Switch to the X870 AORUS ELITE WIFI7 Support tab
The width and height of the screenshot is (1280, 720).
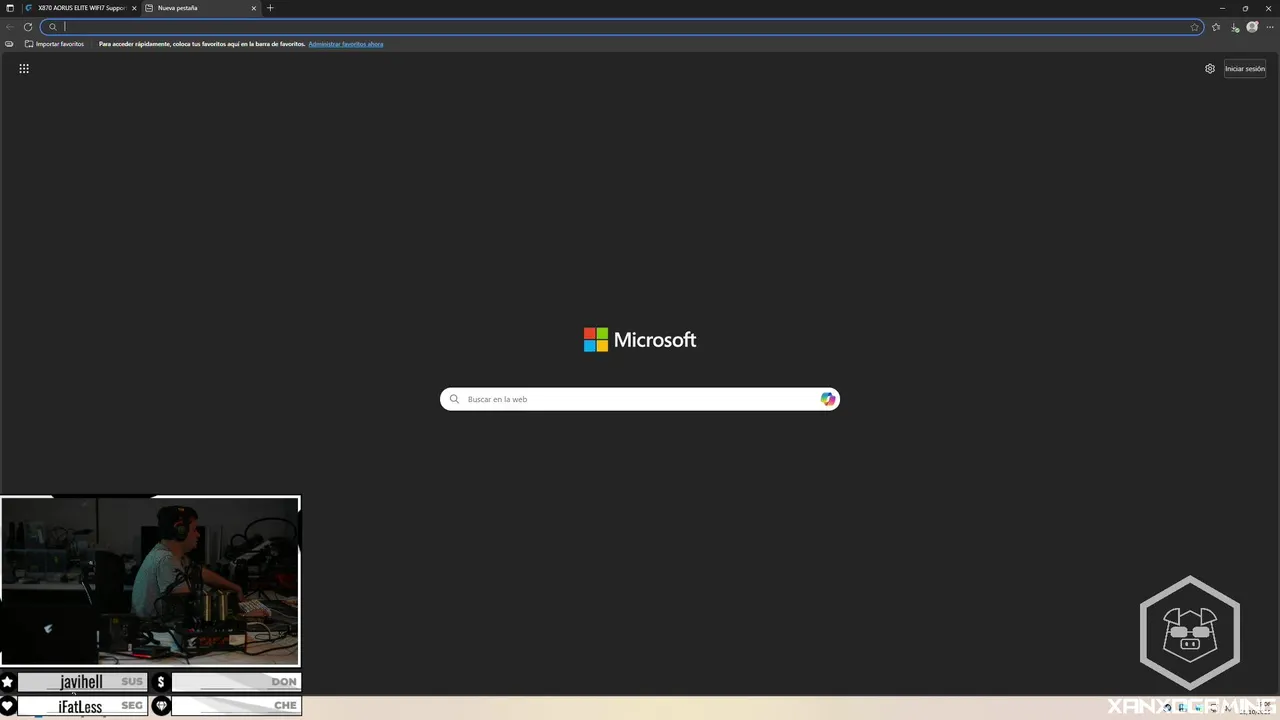[80, 8]
